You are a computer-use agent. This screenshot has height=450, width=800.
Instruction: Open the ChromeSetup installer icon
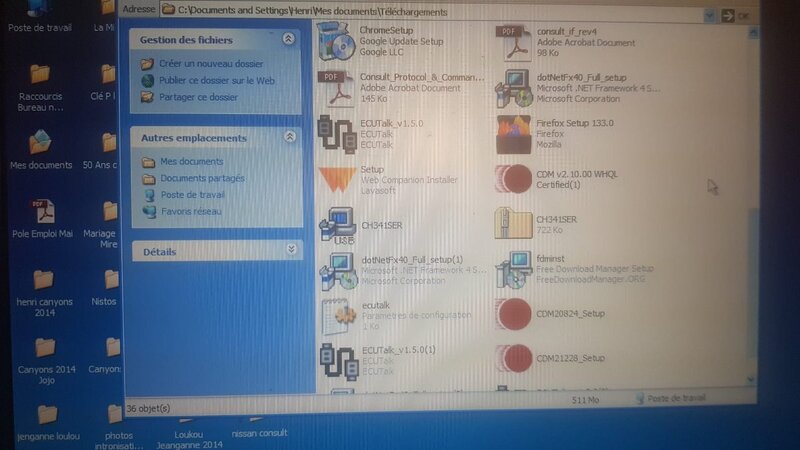coord(335,41)
